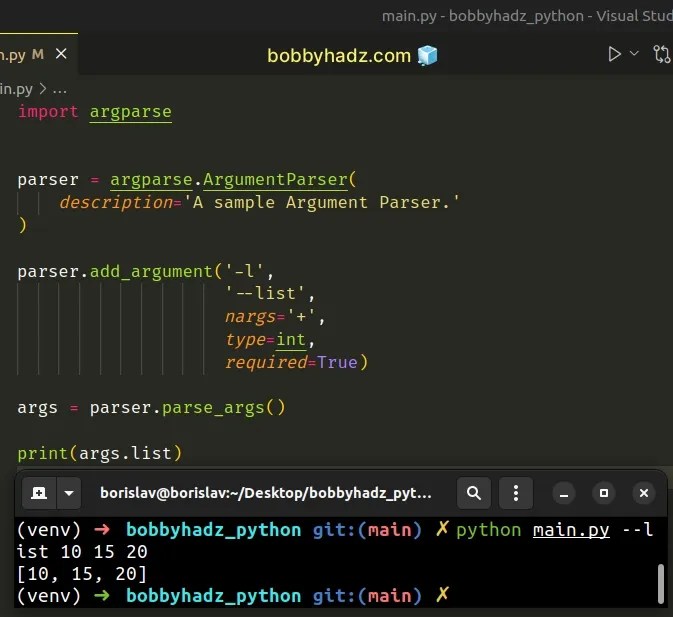Click the terminal title path text
The image size is (673, 617).
point(266,493)
